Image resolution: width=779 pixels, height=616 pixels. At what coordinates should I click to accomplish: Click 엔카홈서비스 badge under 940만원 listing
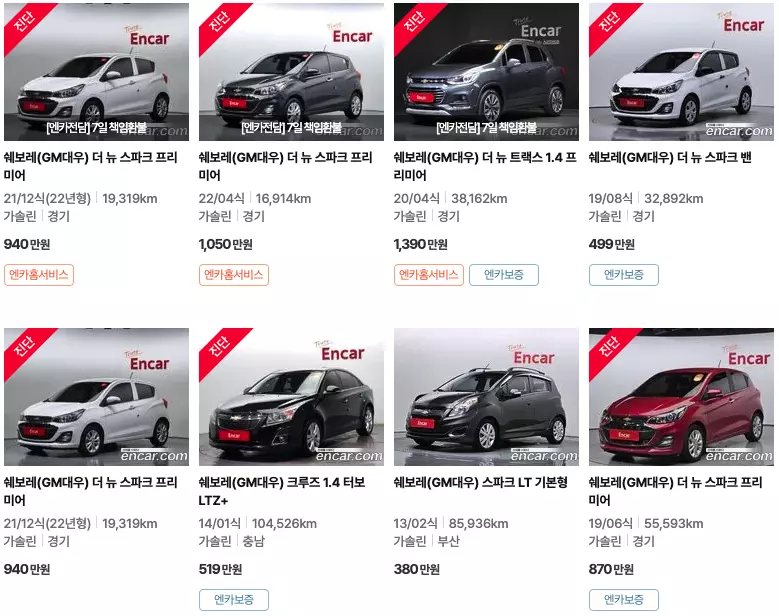[39, 275]
